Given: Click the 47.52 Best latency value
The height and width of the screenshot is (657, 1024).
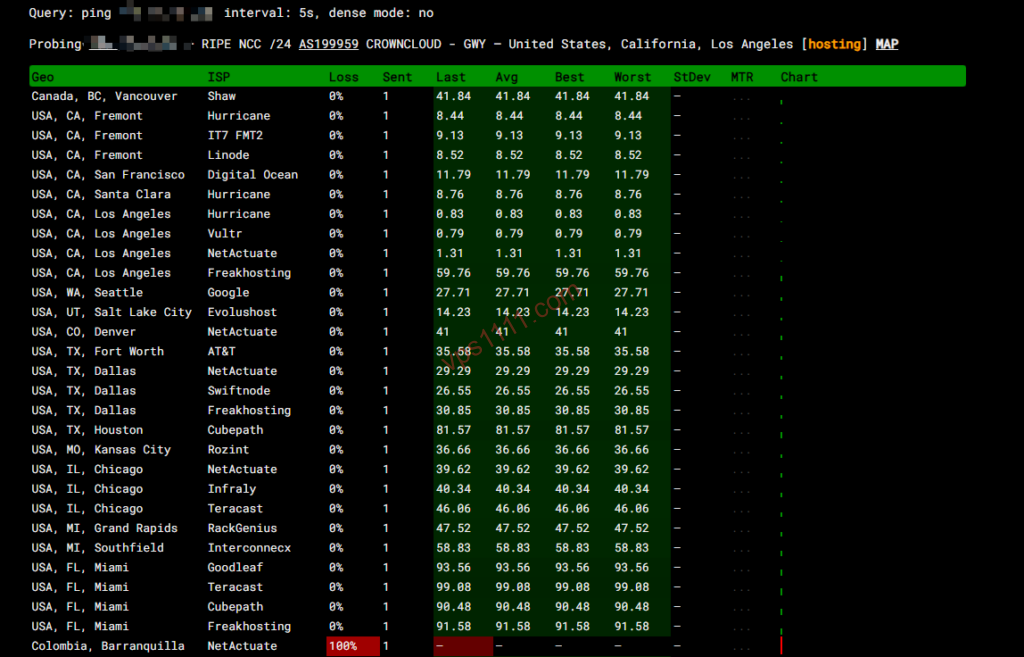Looking at the screenshot, I should (572, 528).
